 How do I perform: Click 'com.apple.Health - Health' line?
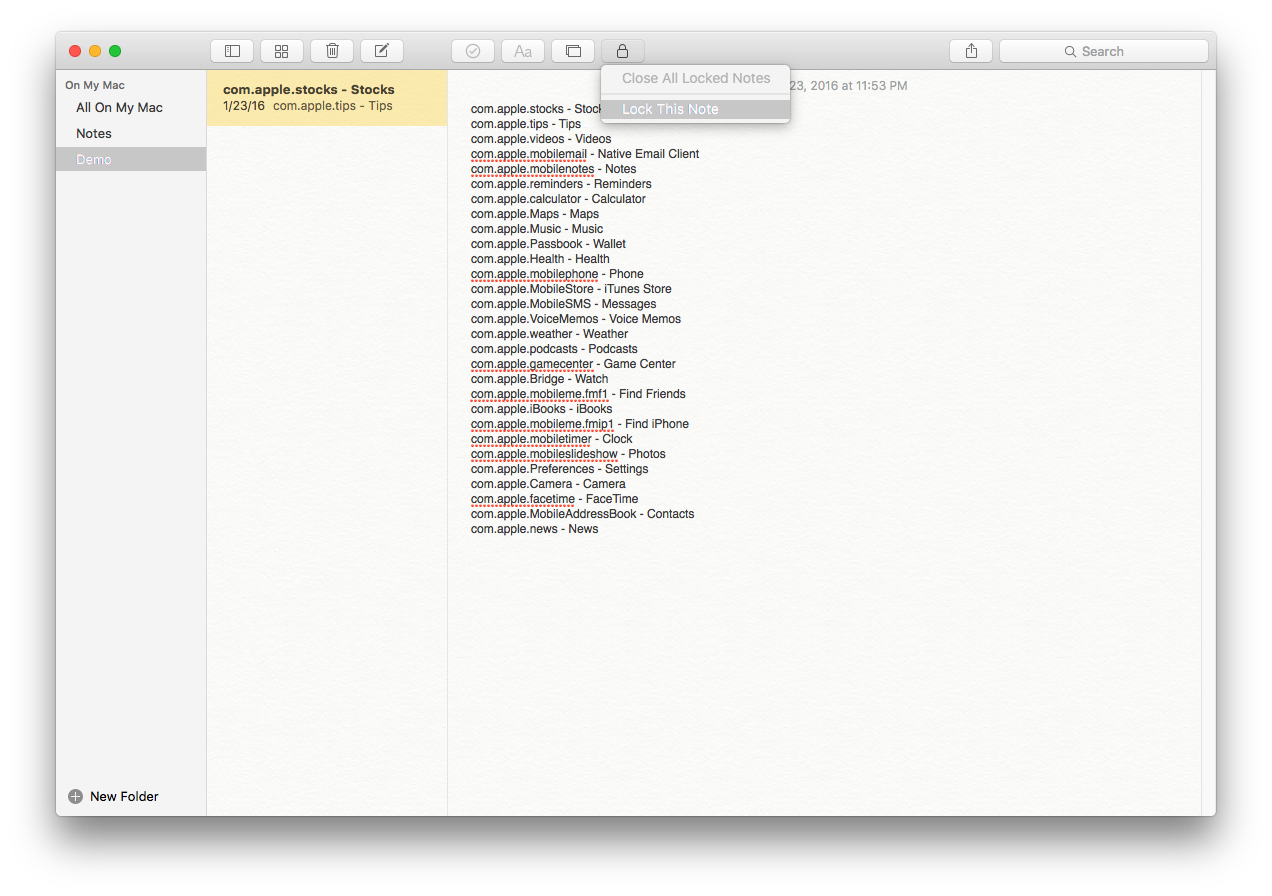pos(540,259)
